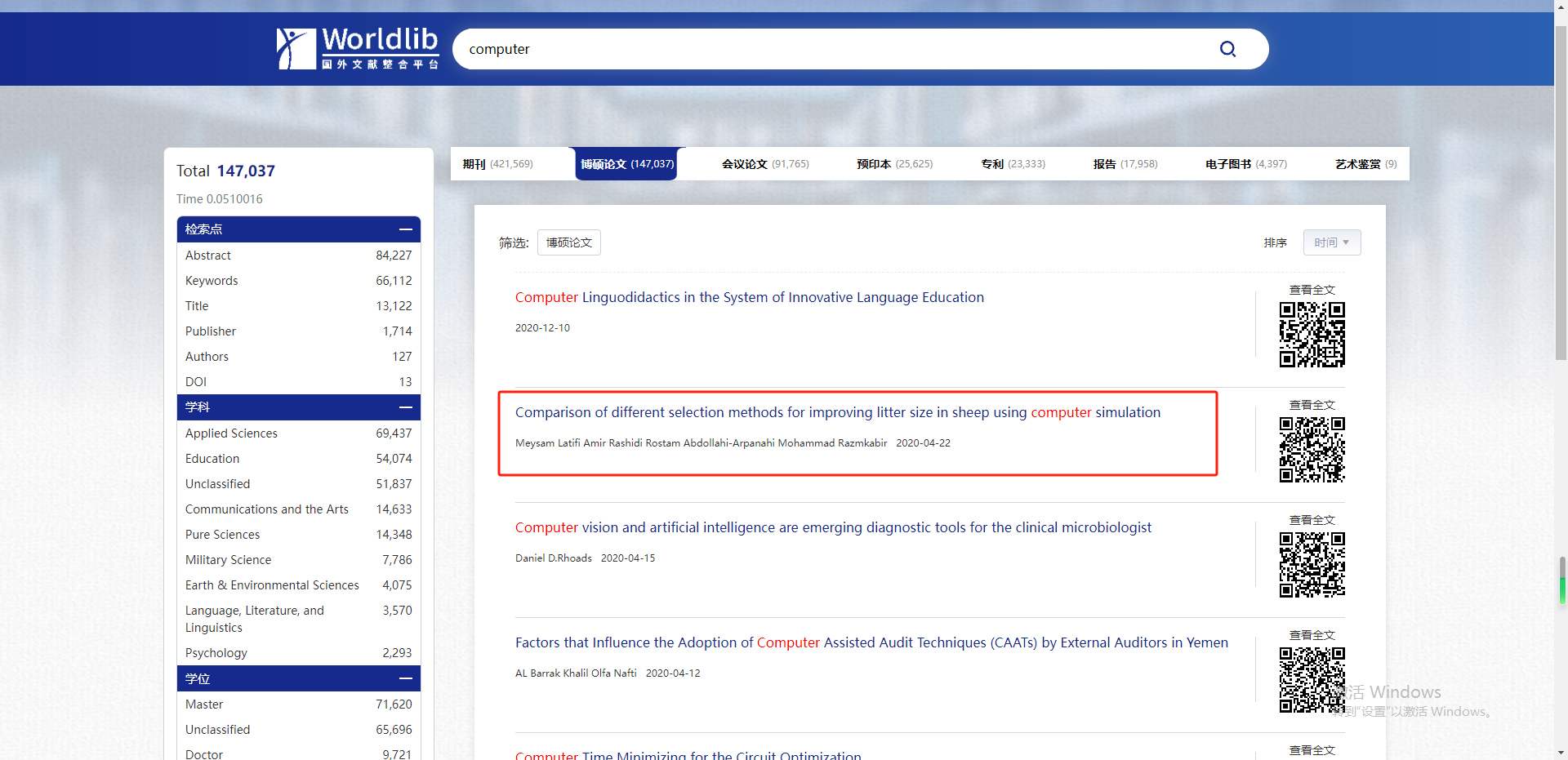Click author AL Barrak Khalil Olfa Nafti

[x=576, y=673]
